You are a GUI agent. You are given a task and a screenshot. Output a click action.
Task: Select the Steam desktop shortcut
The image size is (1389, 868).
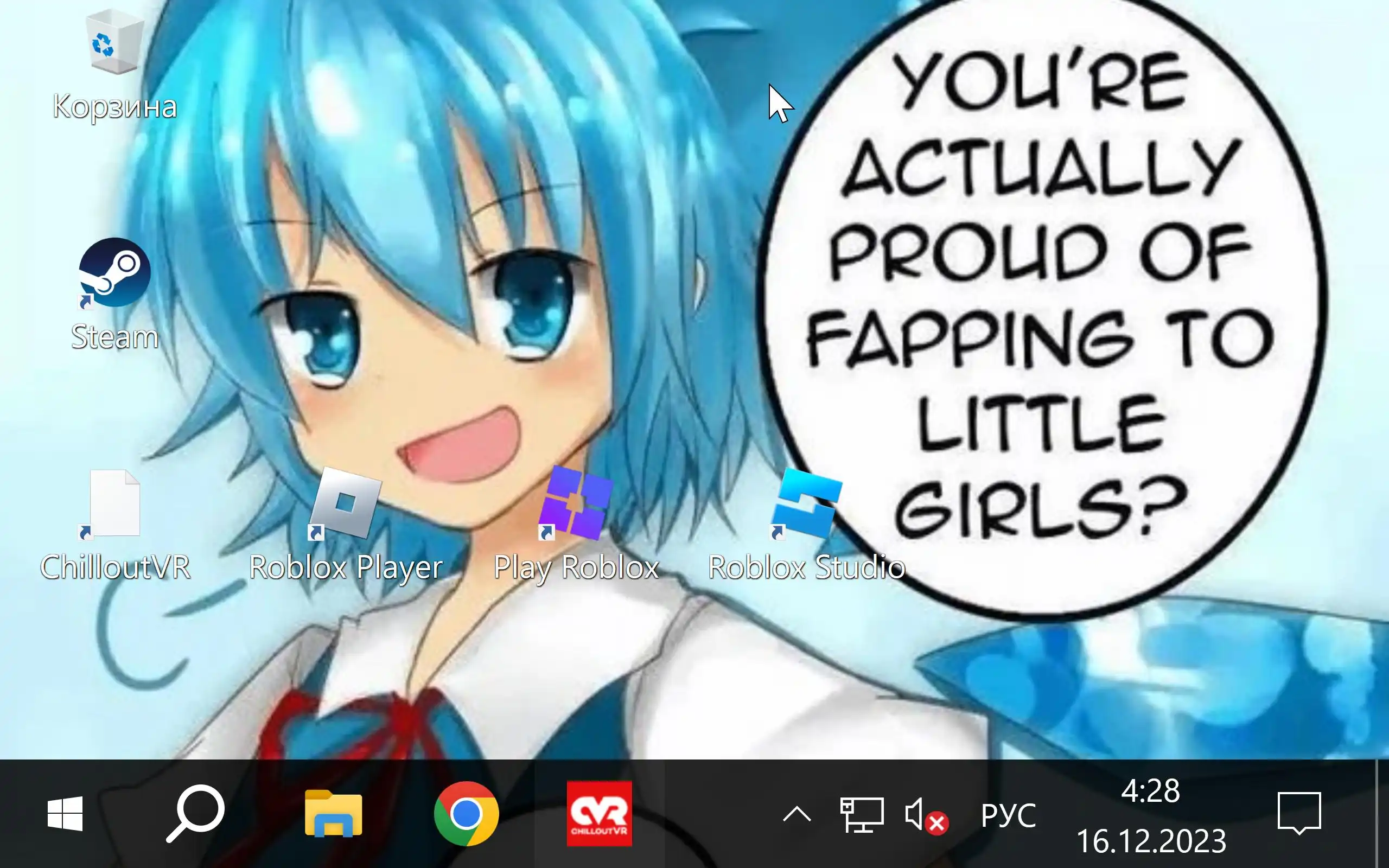[114, 273]
